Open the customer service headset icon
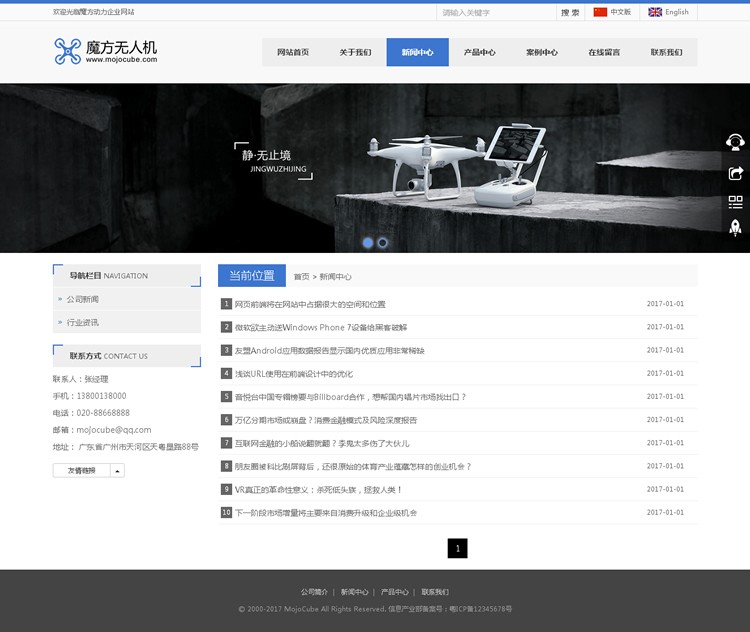This screenshot has width=750, height=632. point(735,143)
